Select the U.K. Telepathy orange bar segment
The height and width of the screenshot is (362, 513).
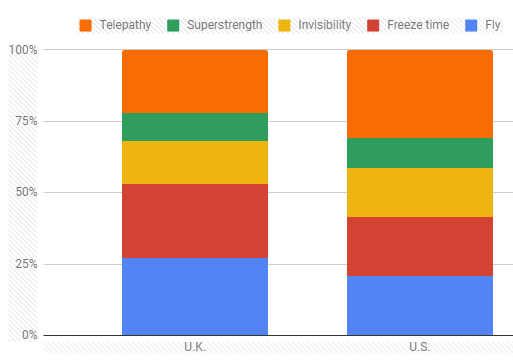point(195,81)
